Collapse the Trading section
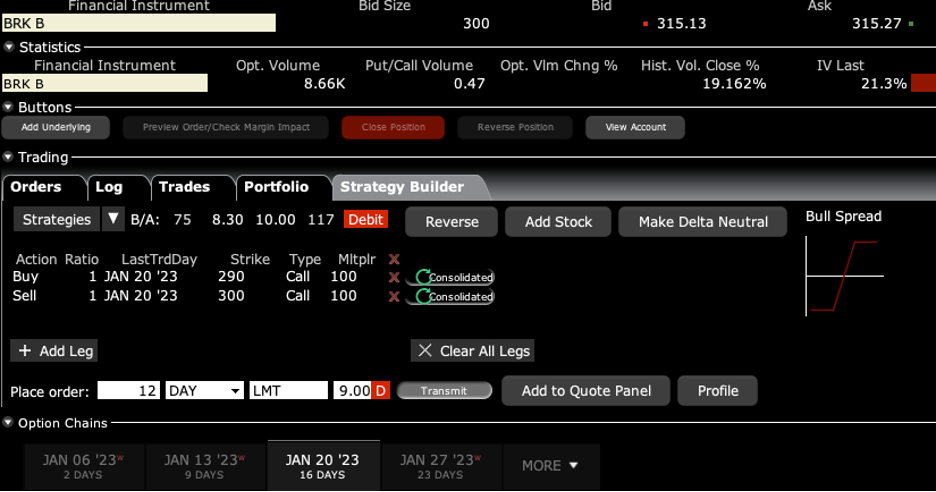The width and height of the screenshot is (936, 492). [x=8, y=157]
